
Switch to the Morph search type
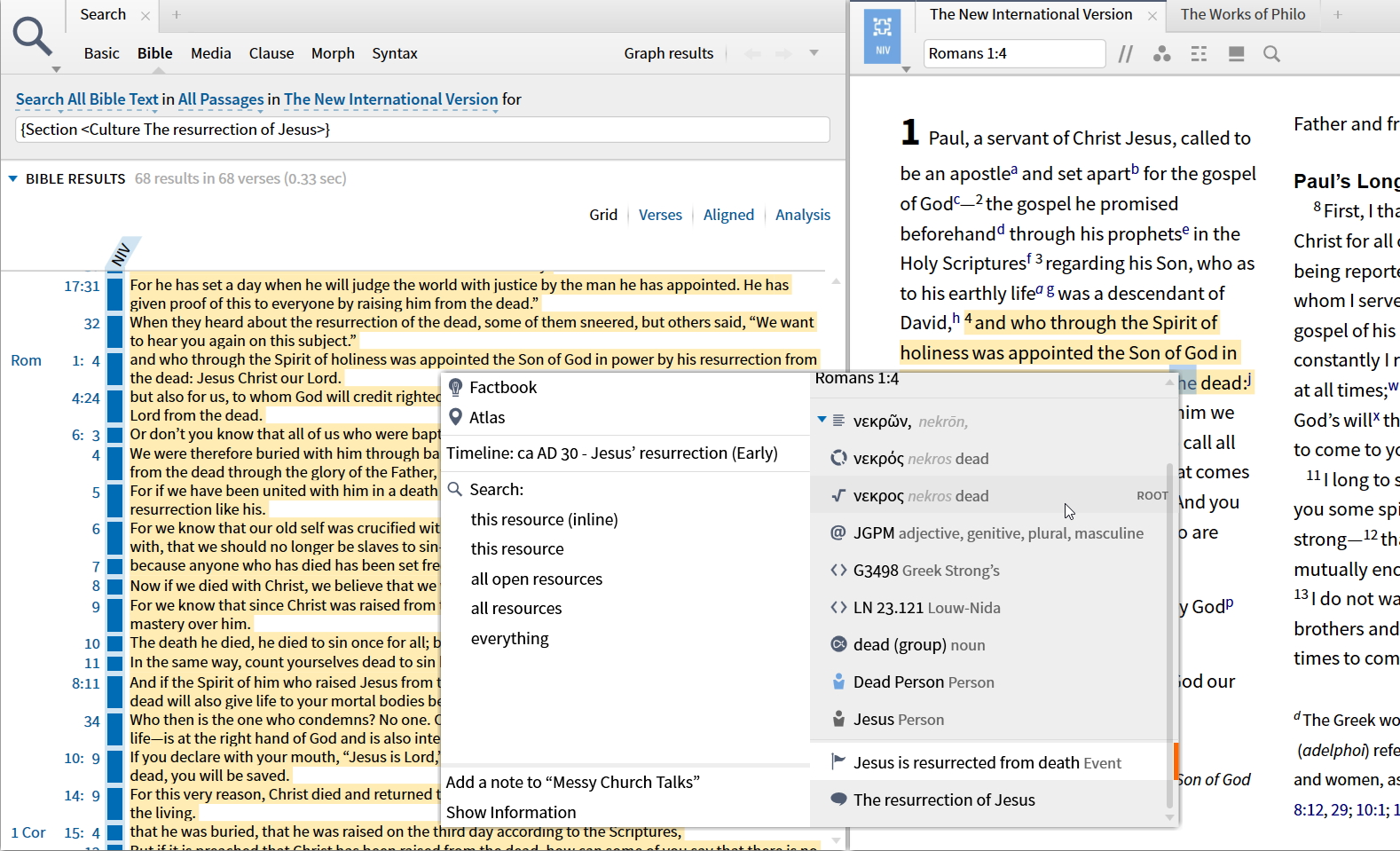tap(333, 54)
